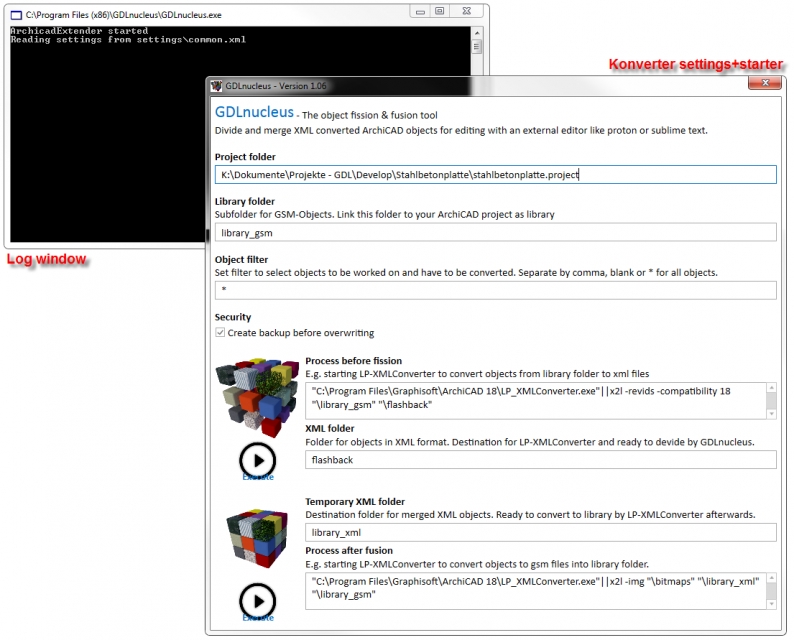Select the XML folder flashback field
The image size is (794, 640).
540,460
